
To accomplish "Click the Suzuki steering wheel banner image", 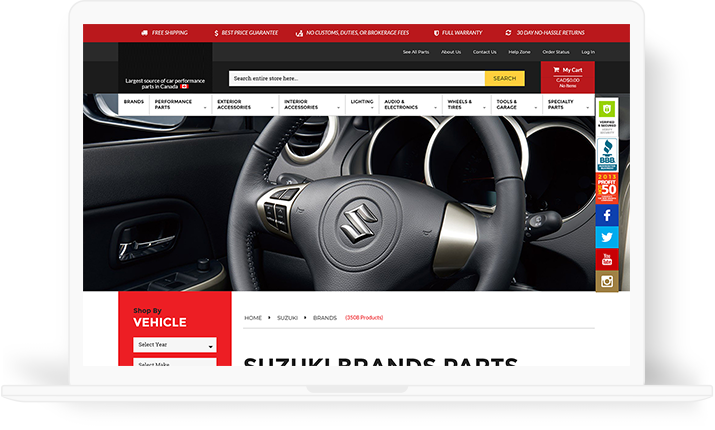I will (x=356, y=203).
